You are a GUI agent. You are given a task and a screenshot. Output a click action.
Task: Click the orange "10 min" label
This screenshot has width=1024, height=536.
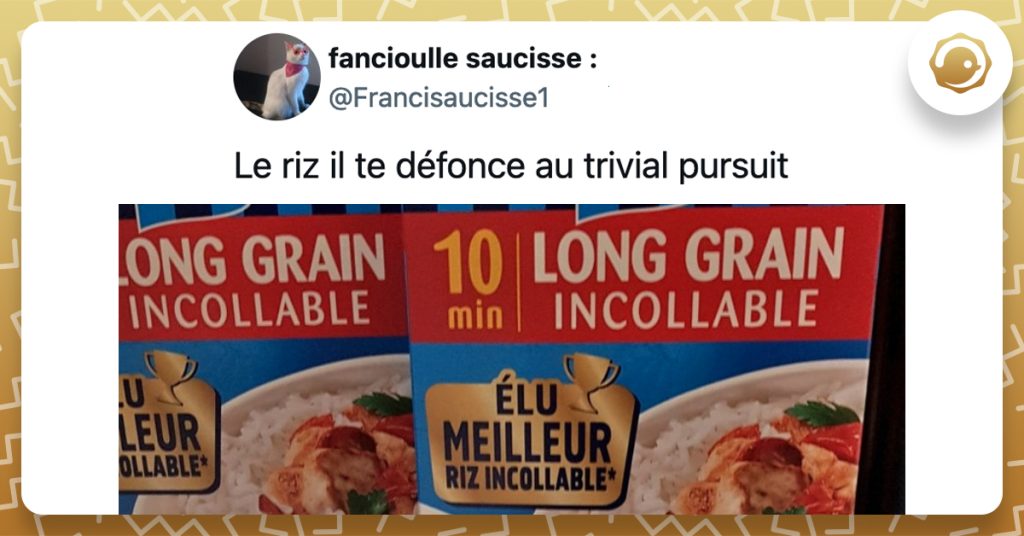[x=468, y=279]
